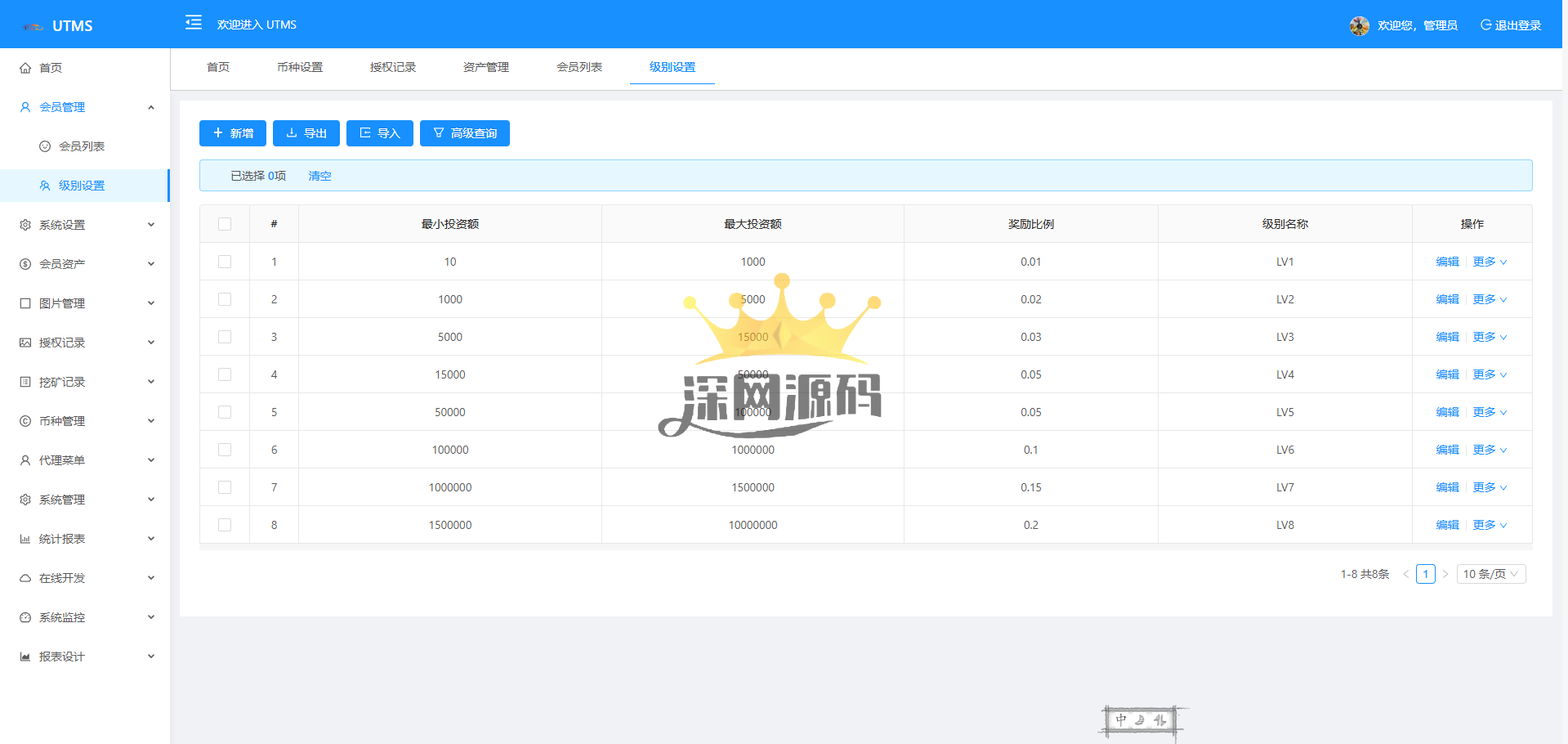This screenshot has width=1568, height=744.
Task: Click the 新增 button
Action: pos(233,133)
